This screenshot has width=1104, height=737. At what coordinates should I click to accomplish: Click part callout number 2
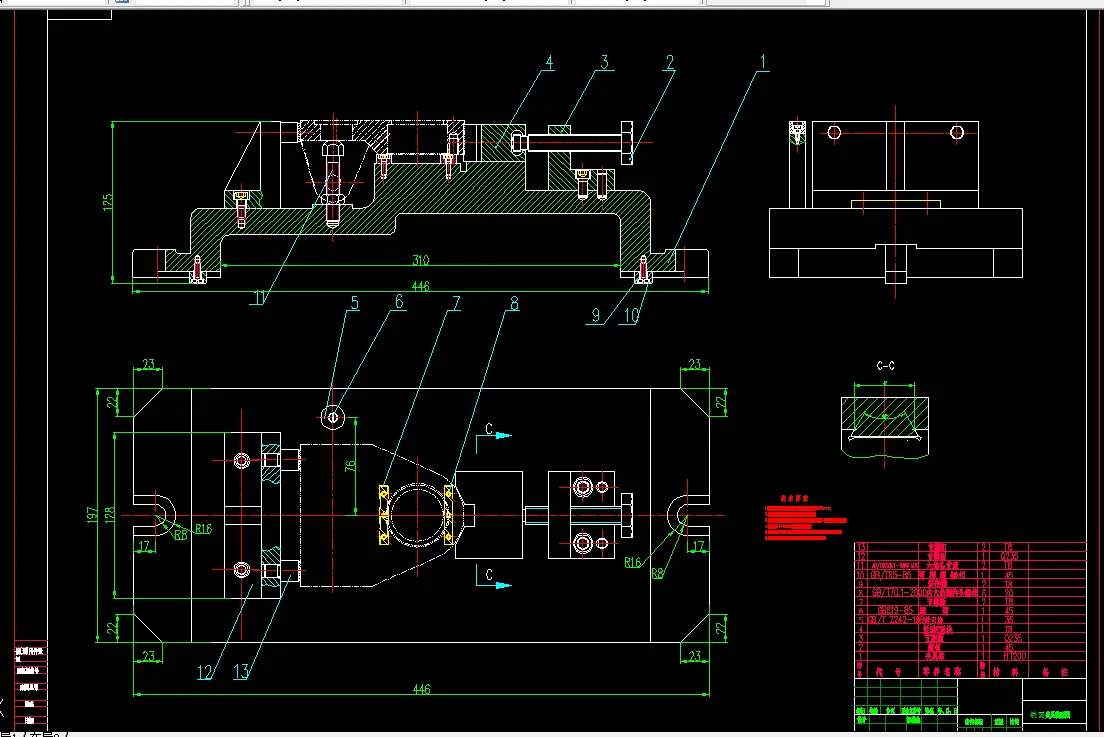(x=670, y=63)
